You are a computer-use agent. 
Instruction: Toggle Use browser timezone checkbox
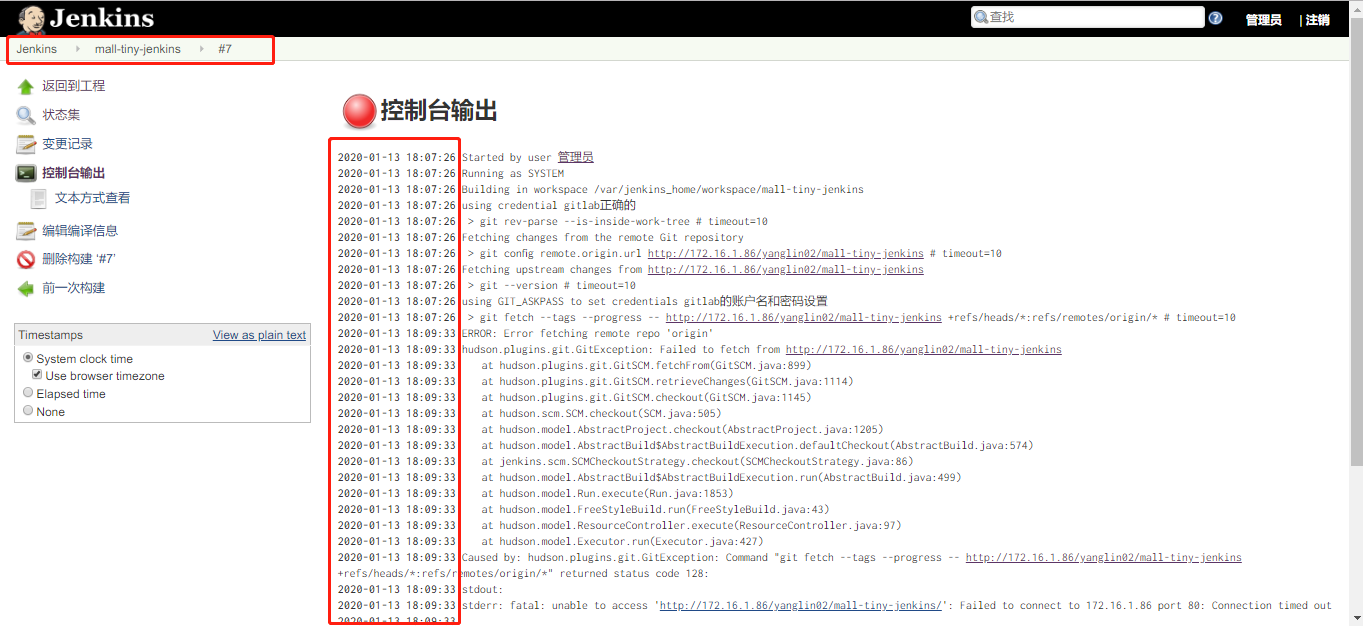[37, 375]
